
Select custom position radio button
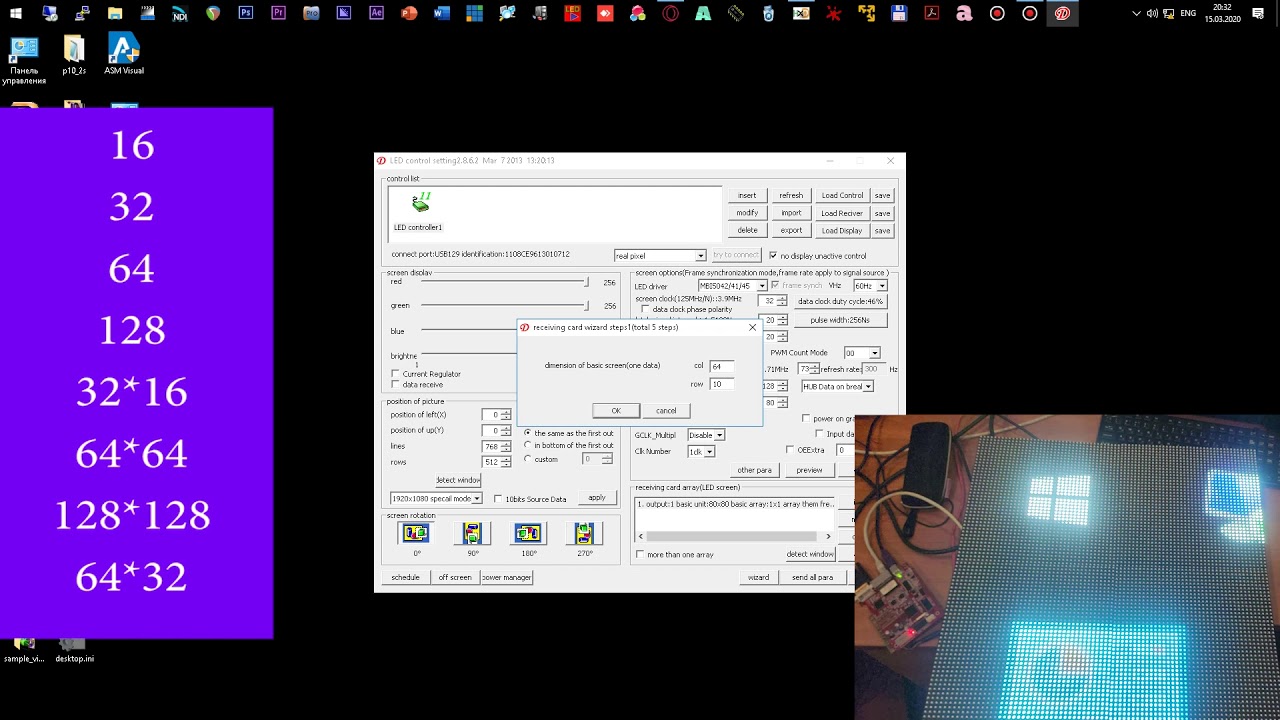pos(528,459)
